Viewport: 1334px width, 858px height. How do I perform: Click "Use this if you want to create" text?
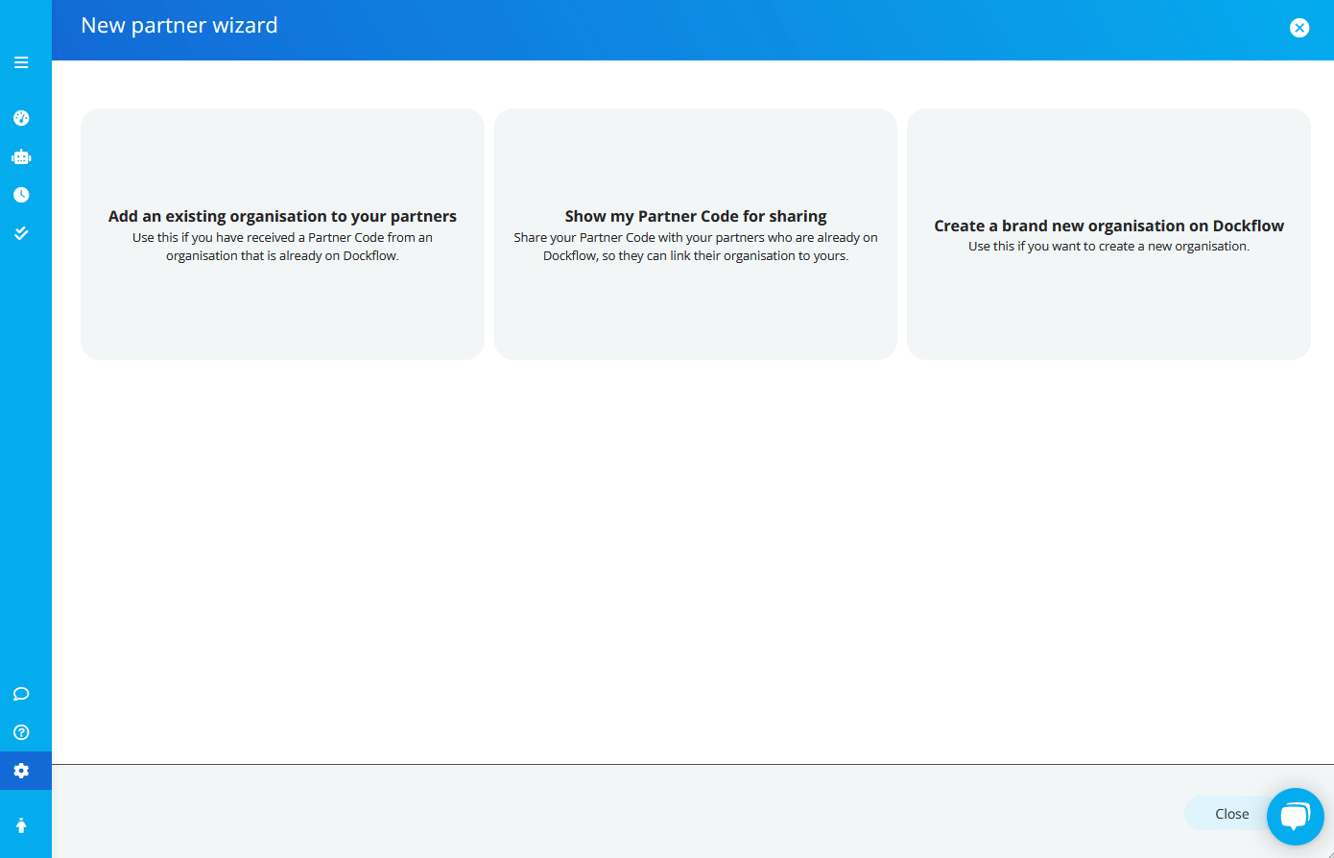[x=1108, y=246]
